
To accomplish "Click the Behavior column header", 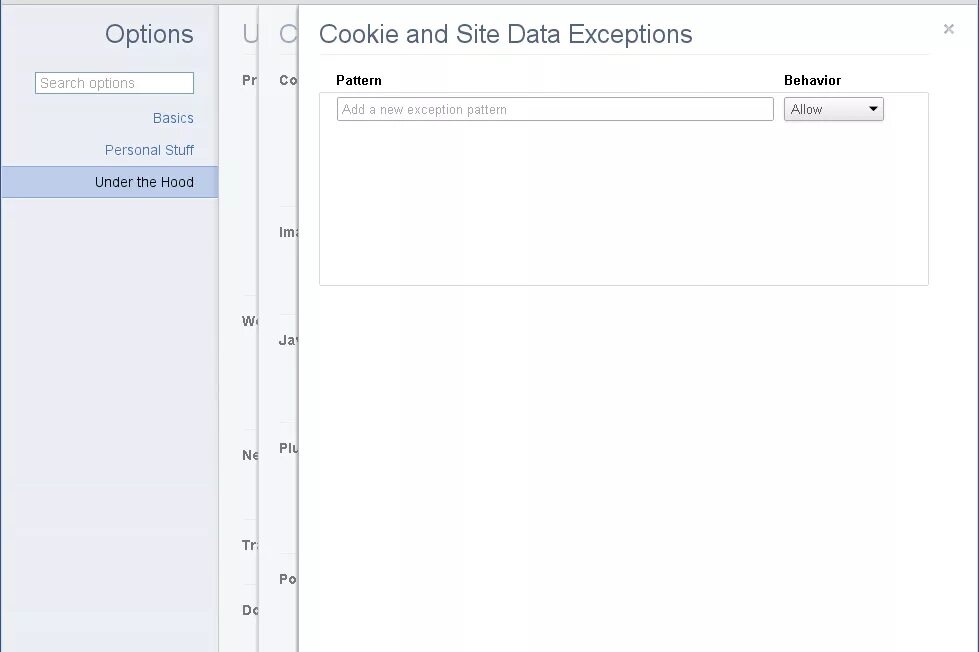I will pyautogui.click(x=812, y=81).
